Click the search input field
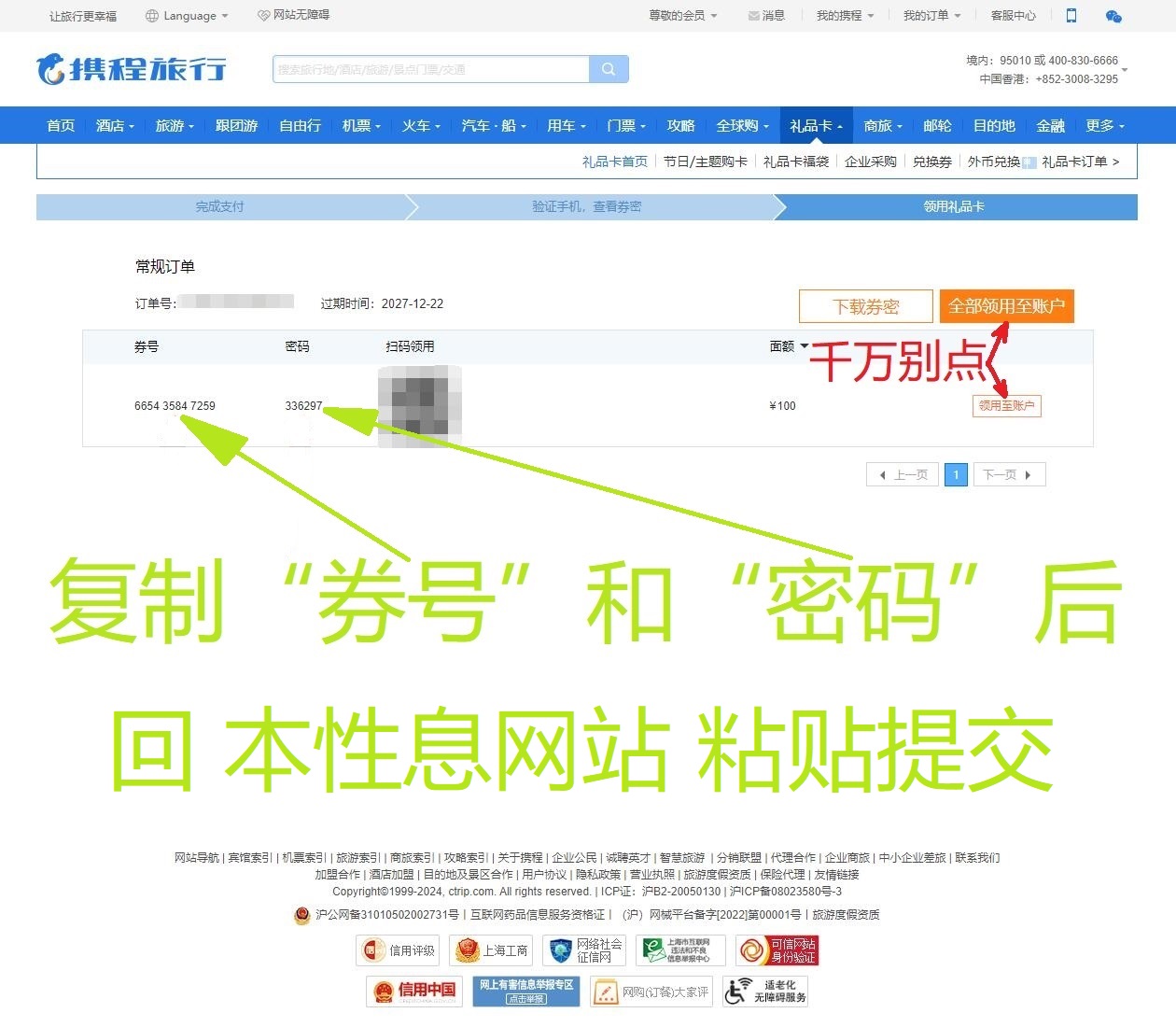Viewport: 1176px width, 1027px height. 431,69
